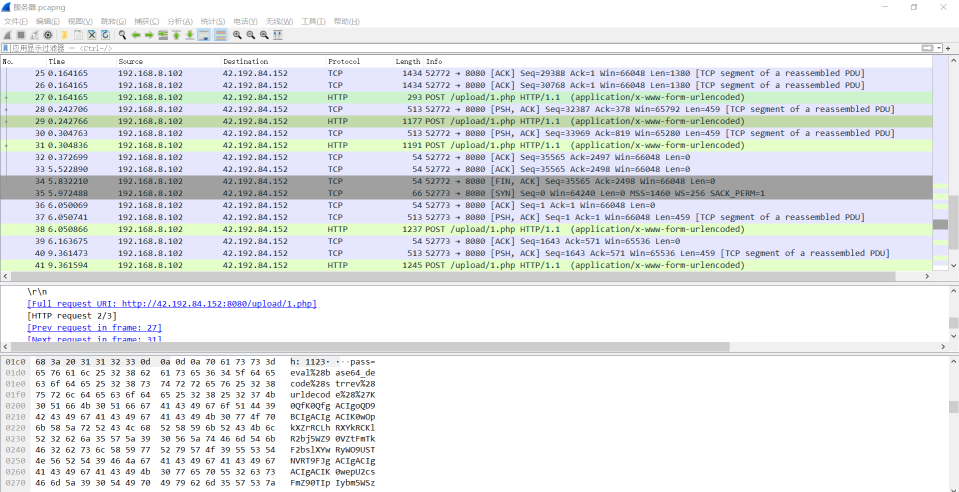Open the 帮助(H) menu

click(347, 21)
